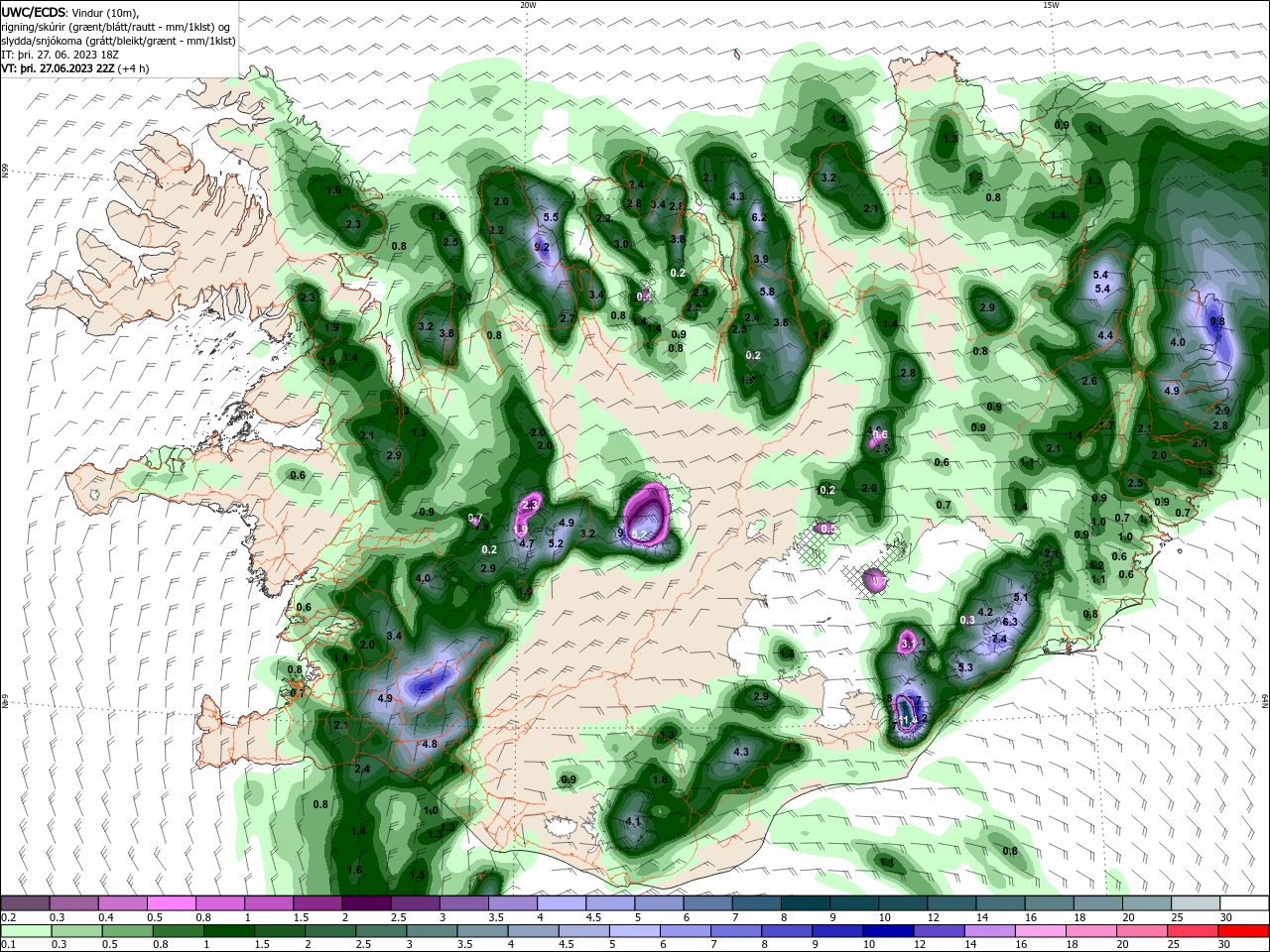Click the dusky purple swatch above the 0.2 label

tap(25, 903)
